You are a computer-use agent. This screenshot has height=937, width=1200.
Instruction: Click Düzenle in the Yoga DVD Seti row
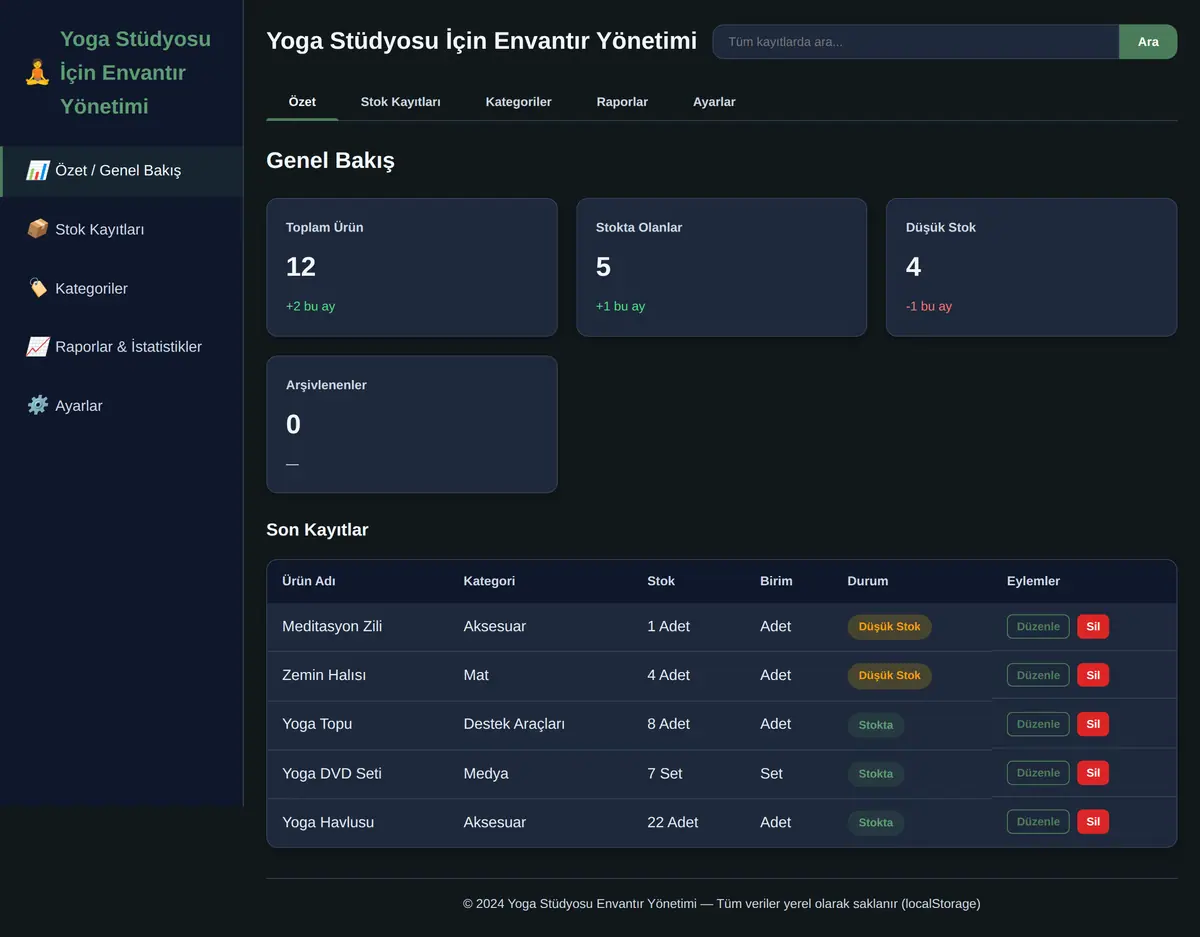tap(1038, 773)
